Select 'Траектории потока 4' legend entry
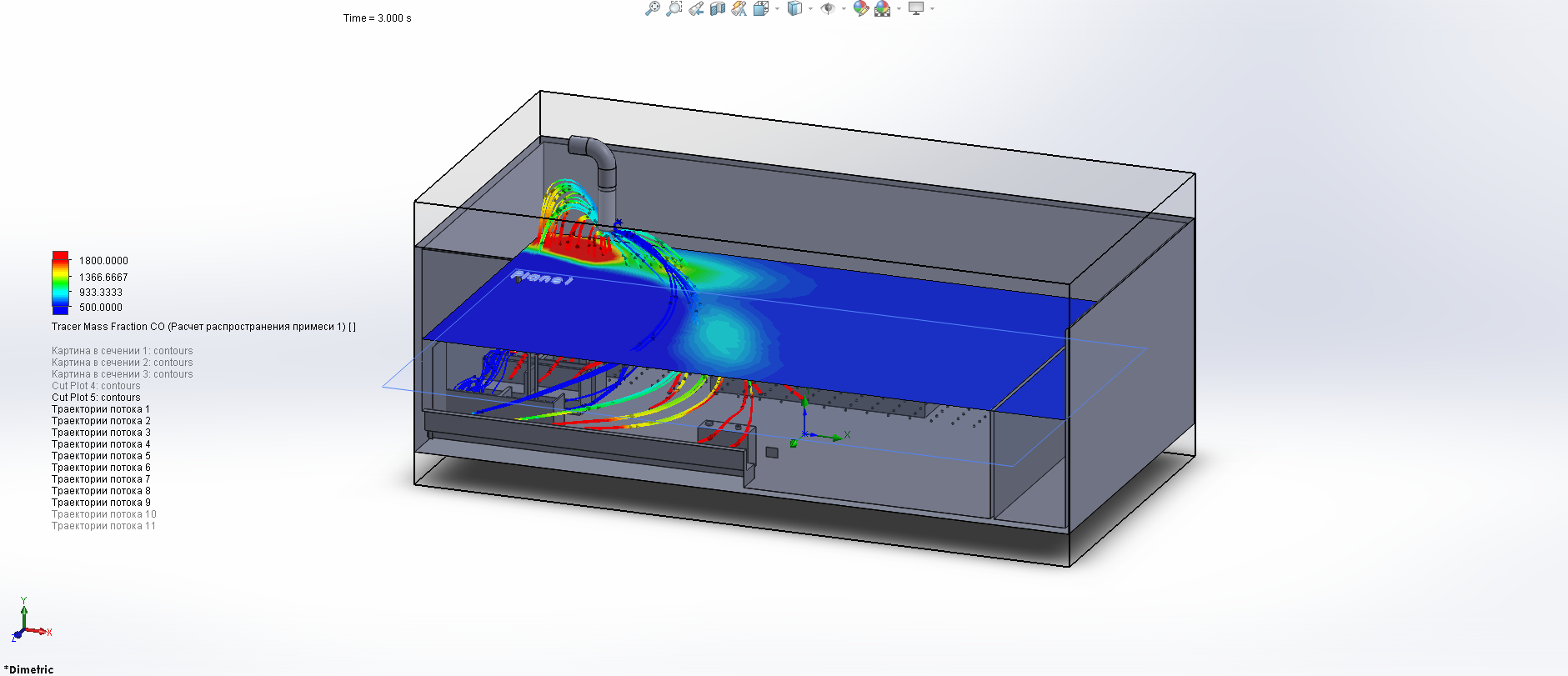Screen dimensions: 1568x676 [101, 444]
